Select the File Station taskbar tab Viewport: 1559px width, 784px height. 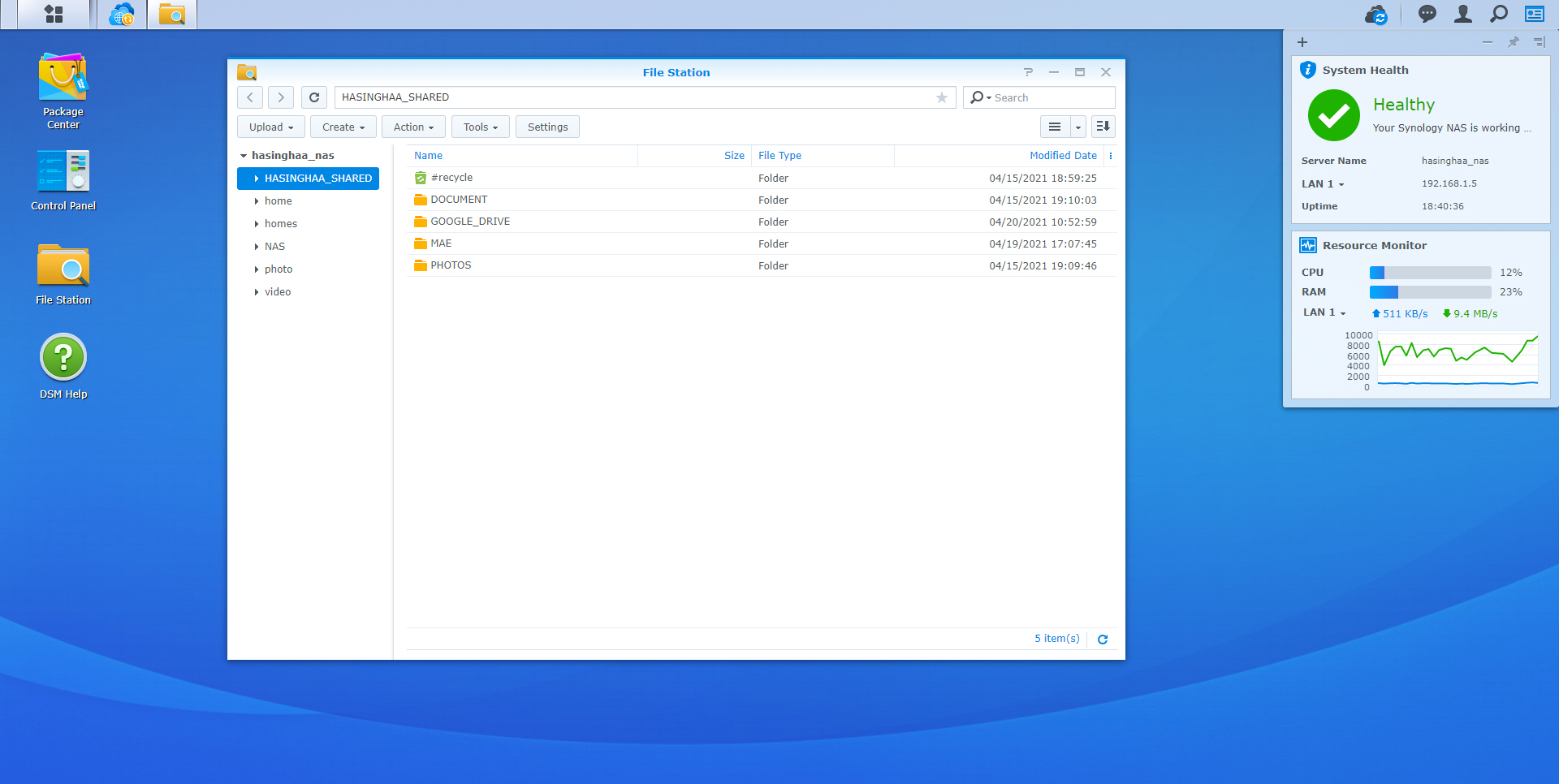click(x=172, y=14)
